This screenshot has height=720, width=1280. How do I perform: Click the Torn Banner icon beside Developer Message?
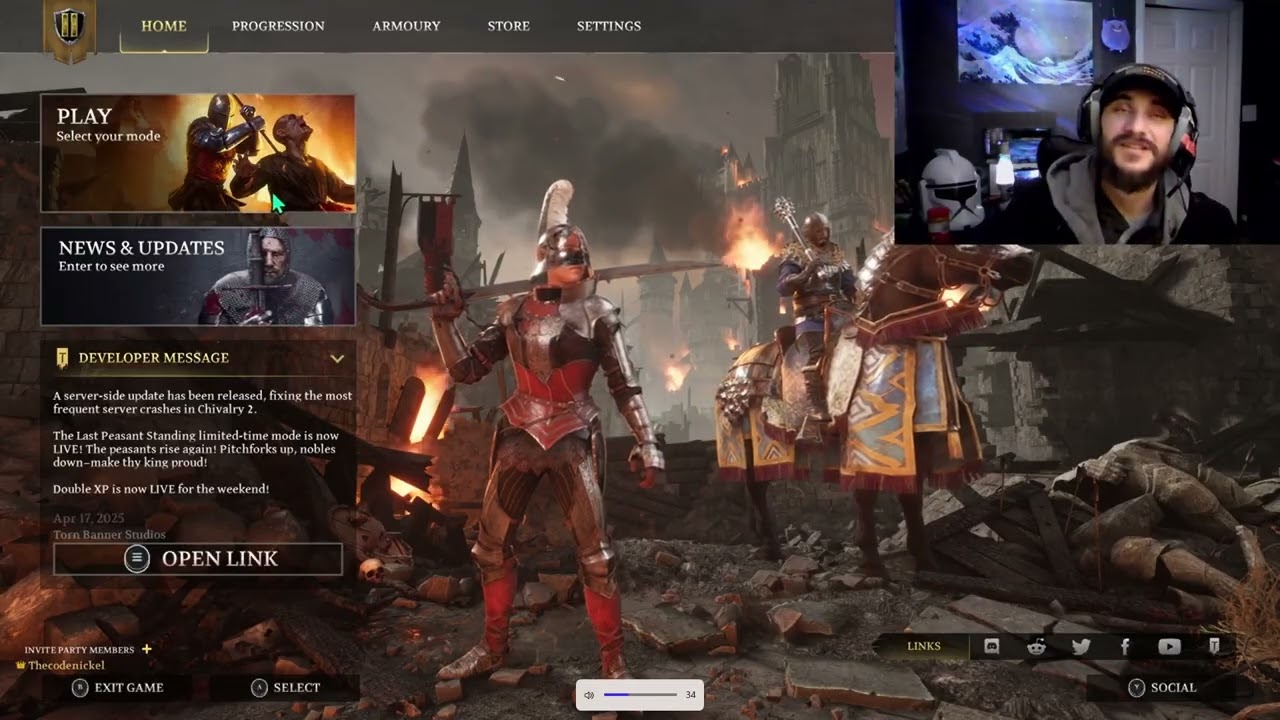pyautogui.click(x=62, y=358)
